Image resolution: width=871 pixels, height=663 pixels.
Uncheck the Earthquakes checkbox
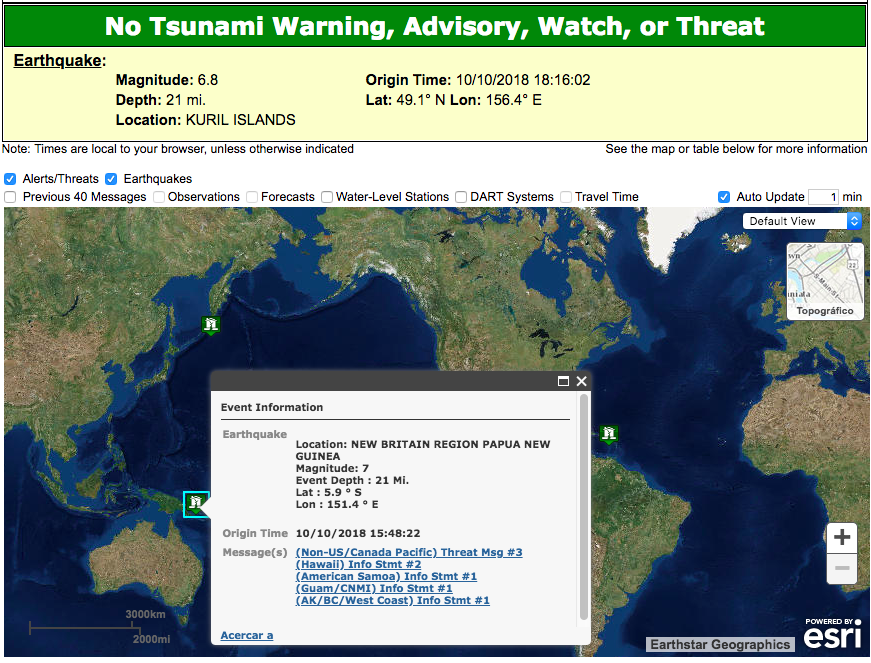click(112, 179)
